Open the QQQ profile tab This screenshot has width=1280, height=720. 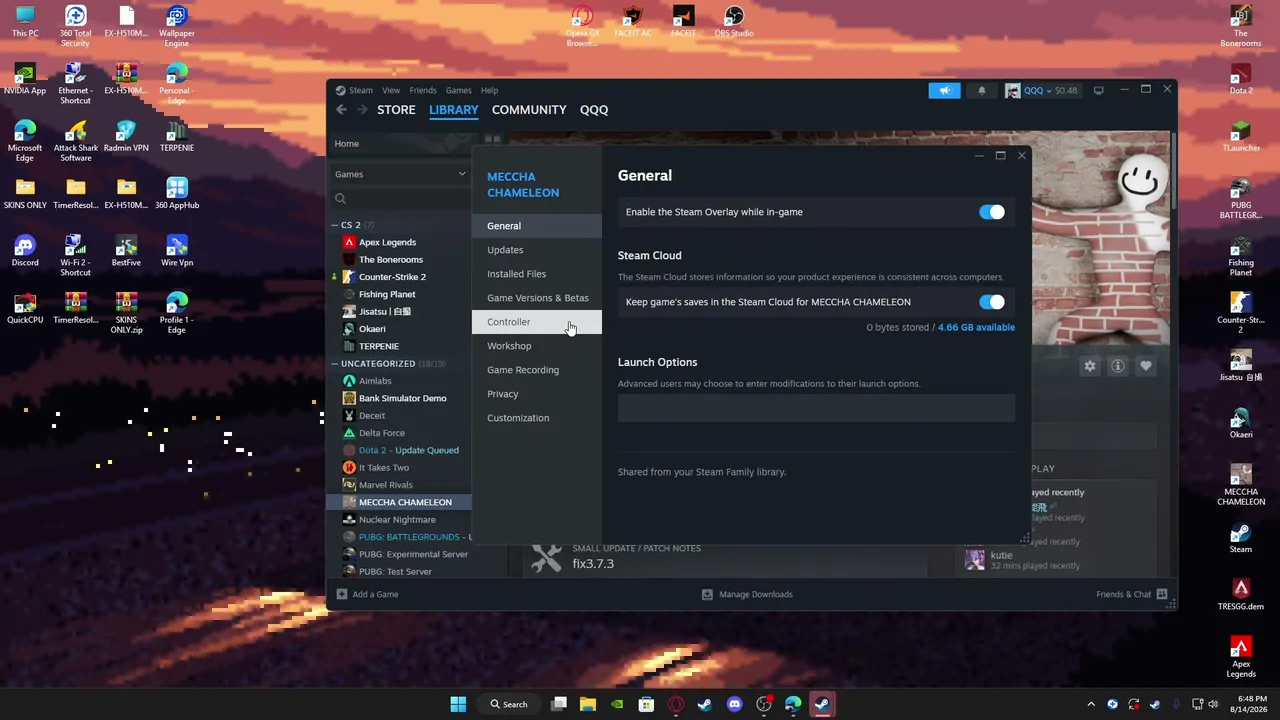[x=594, y=110]
